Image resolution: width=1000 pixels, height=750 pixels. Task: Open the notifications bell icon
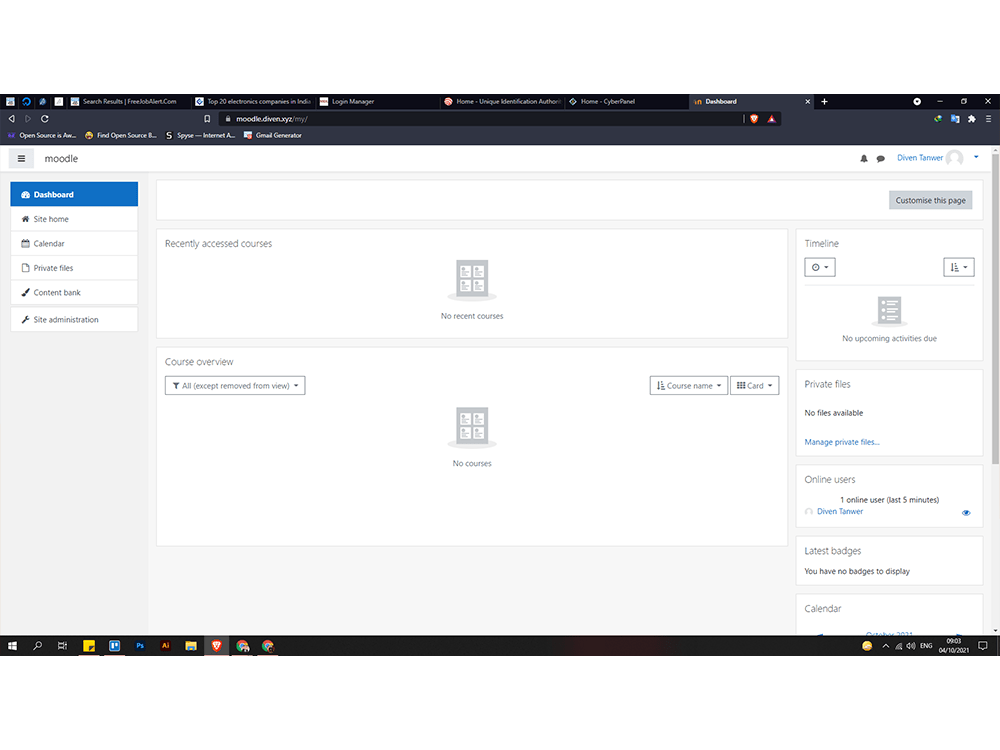(x=864, y=159)
